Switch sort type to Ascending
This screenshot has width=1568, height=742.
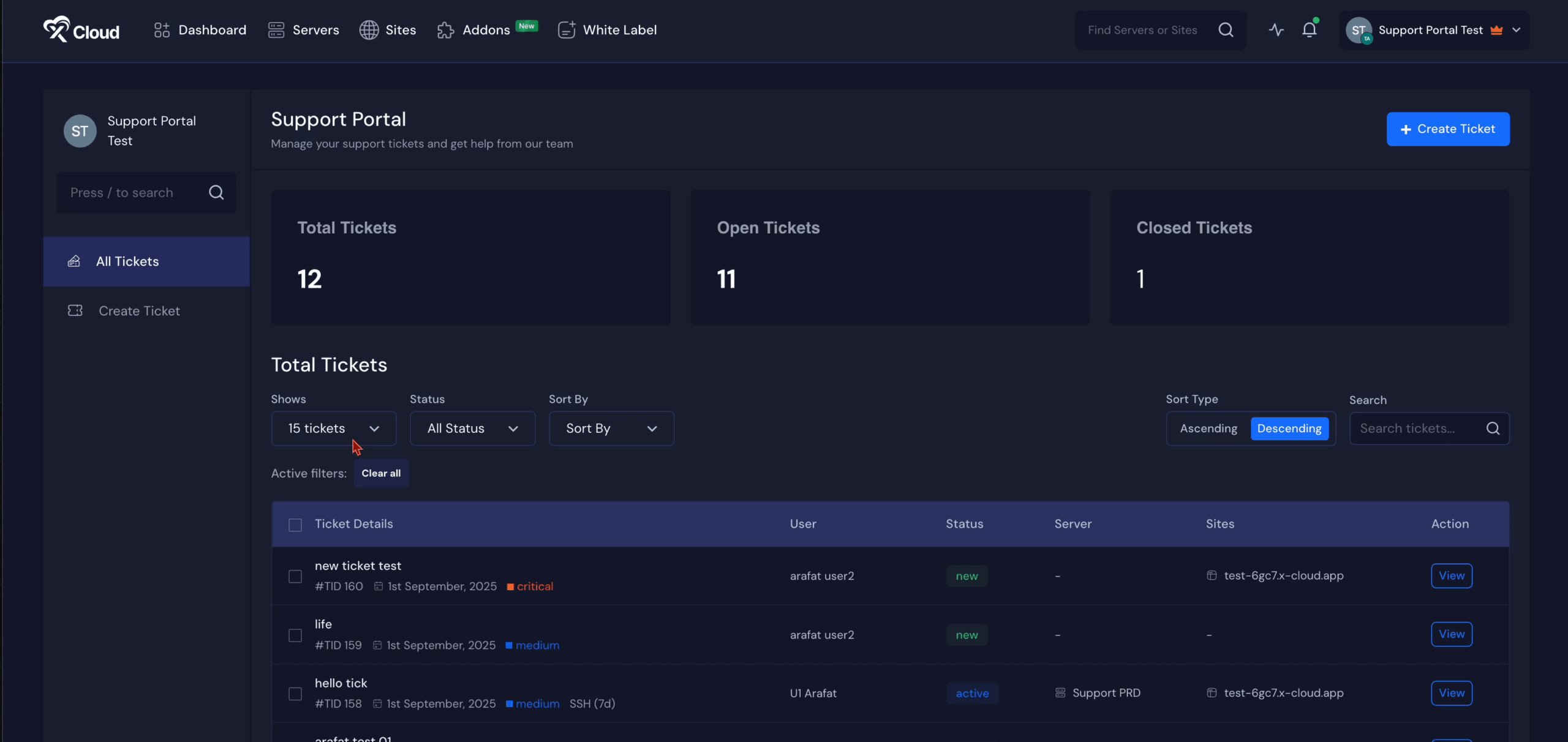[1208, 429]
